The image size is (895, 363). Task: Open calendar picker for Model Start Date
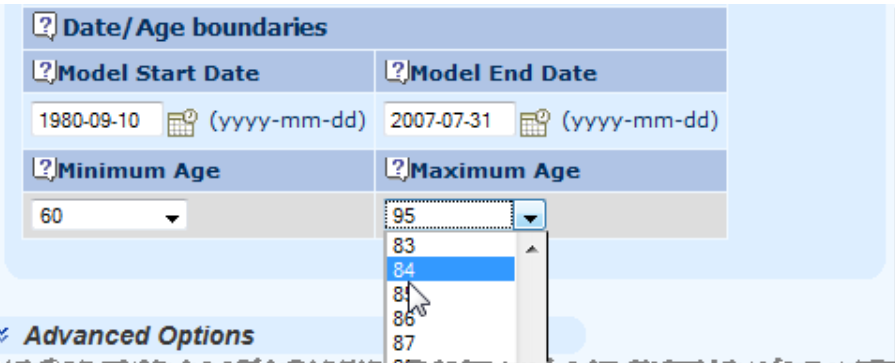pos(182,123)
